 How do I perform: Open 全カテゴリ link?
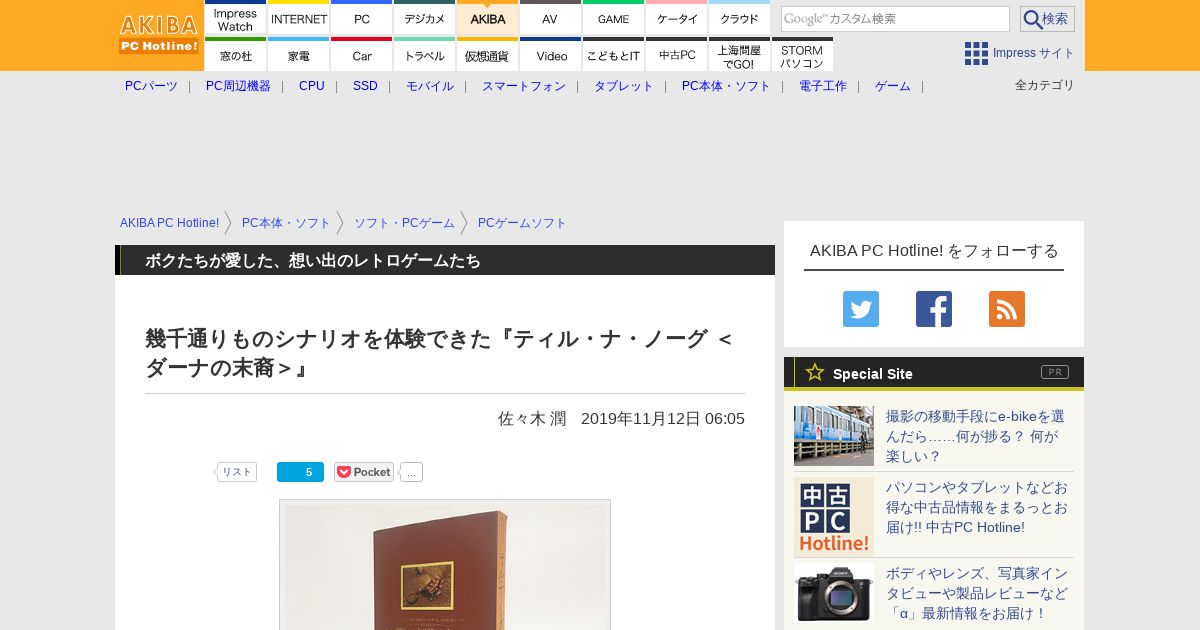[x=1045, y=85]
